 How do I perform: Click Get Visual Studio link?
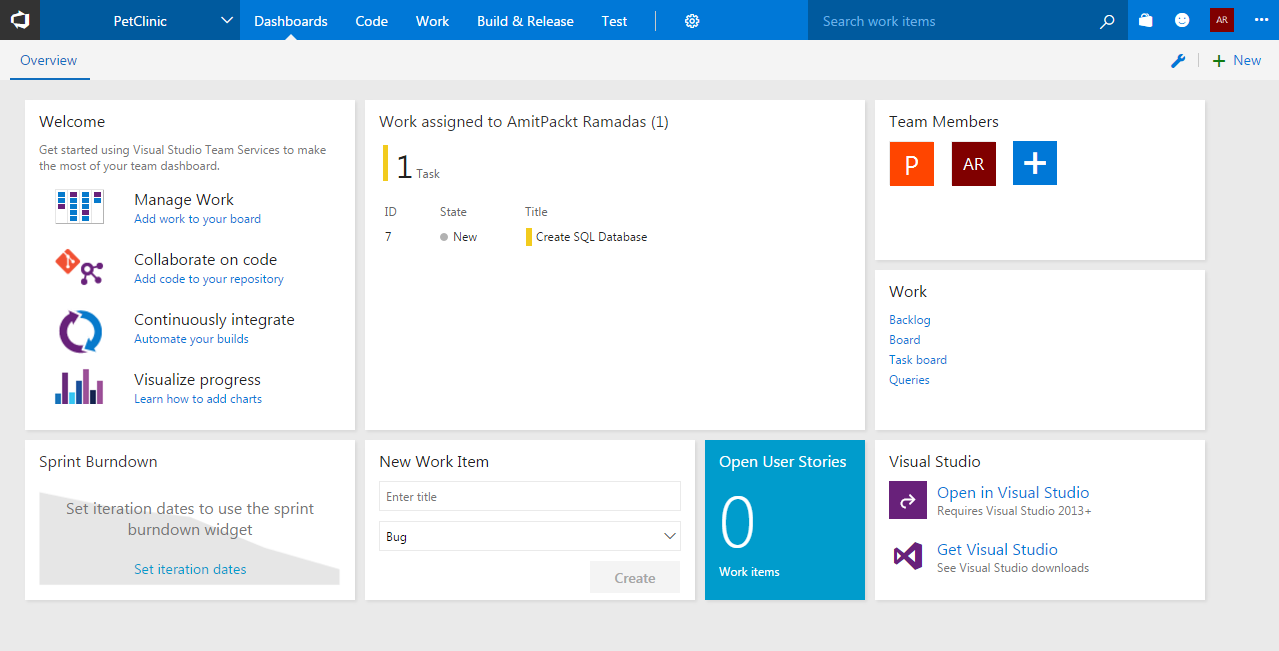click(x=997, y=549)
